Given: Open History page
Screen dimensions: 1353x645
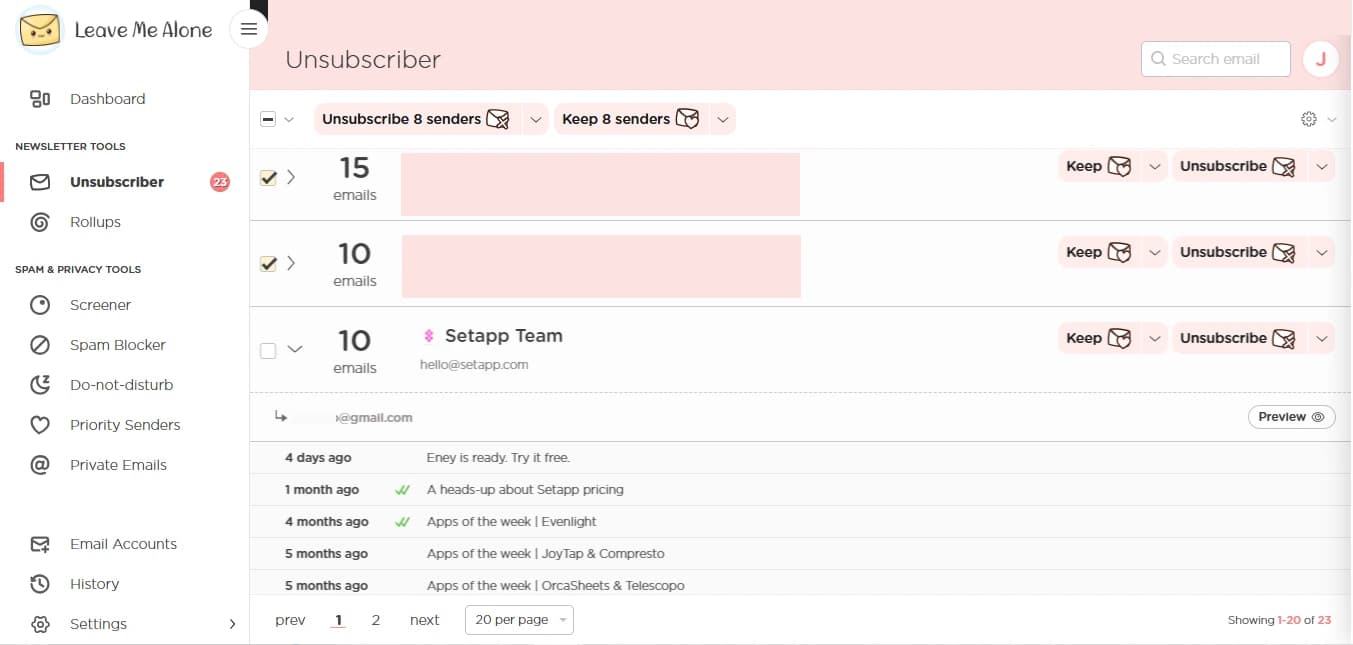Looking at the screenshot, I should [94, 584].
